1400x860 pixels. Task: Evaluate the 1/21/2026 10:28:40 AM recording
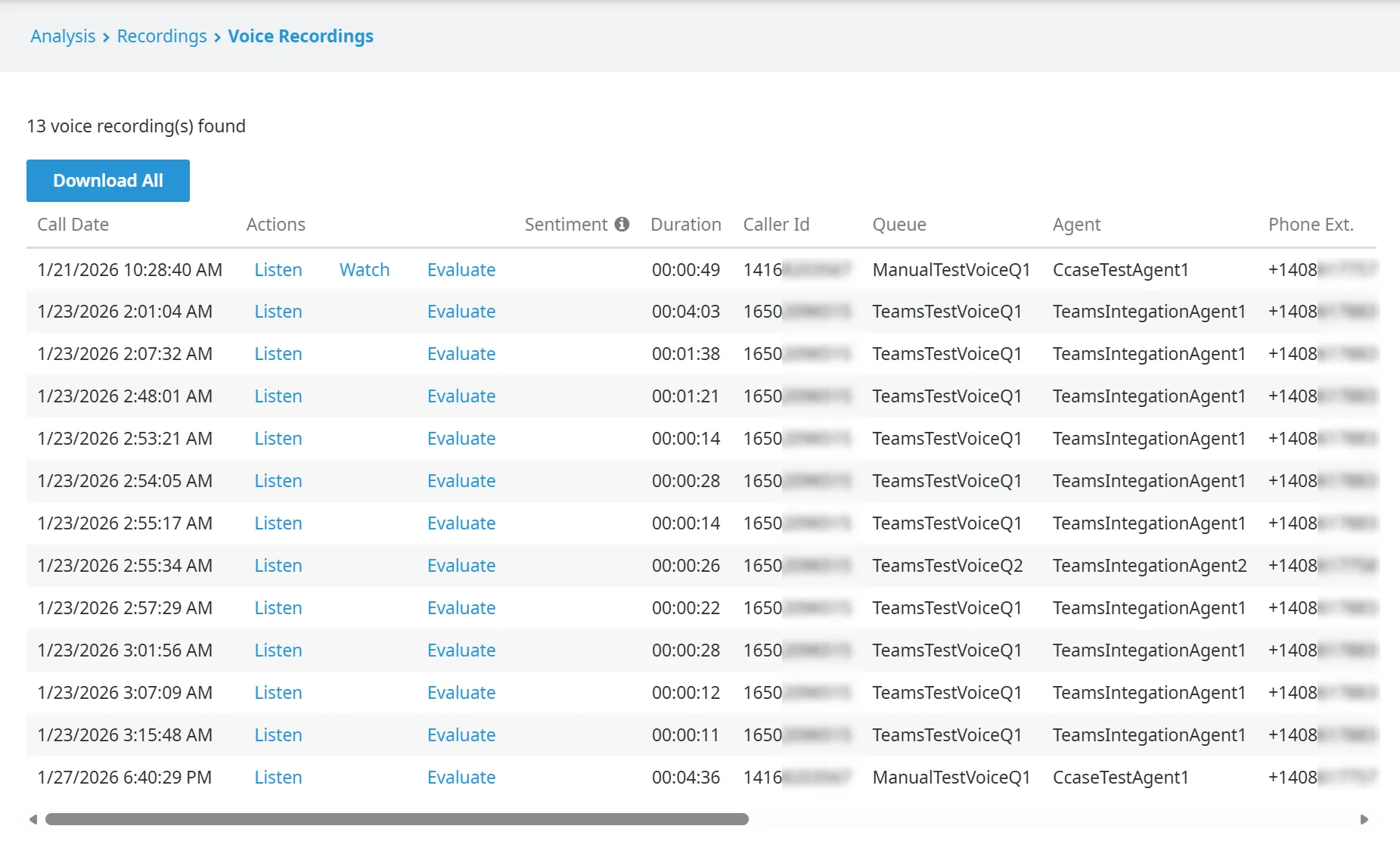(x=461, y=270)
